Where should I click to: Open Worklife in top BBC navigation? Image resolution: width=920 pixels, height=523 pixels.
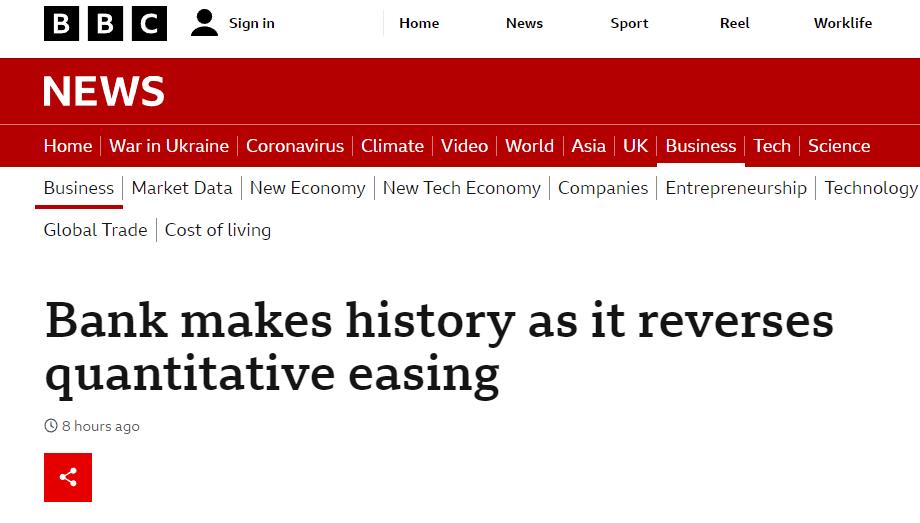coord(843,23)
